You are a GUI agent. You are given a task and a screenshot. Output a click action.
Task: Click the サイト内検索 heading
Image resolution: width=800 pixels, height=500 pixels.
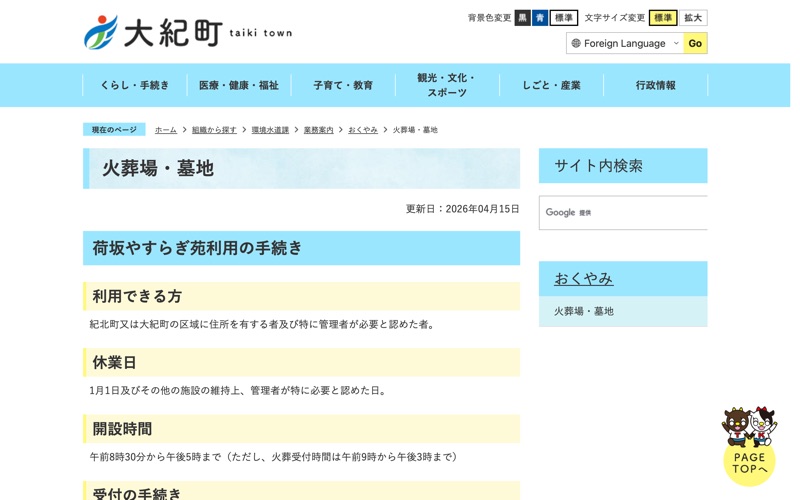tap(623, 166)
